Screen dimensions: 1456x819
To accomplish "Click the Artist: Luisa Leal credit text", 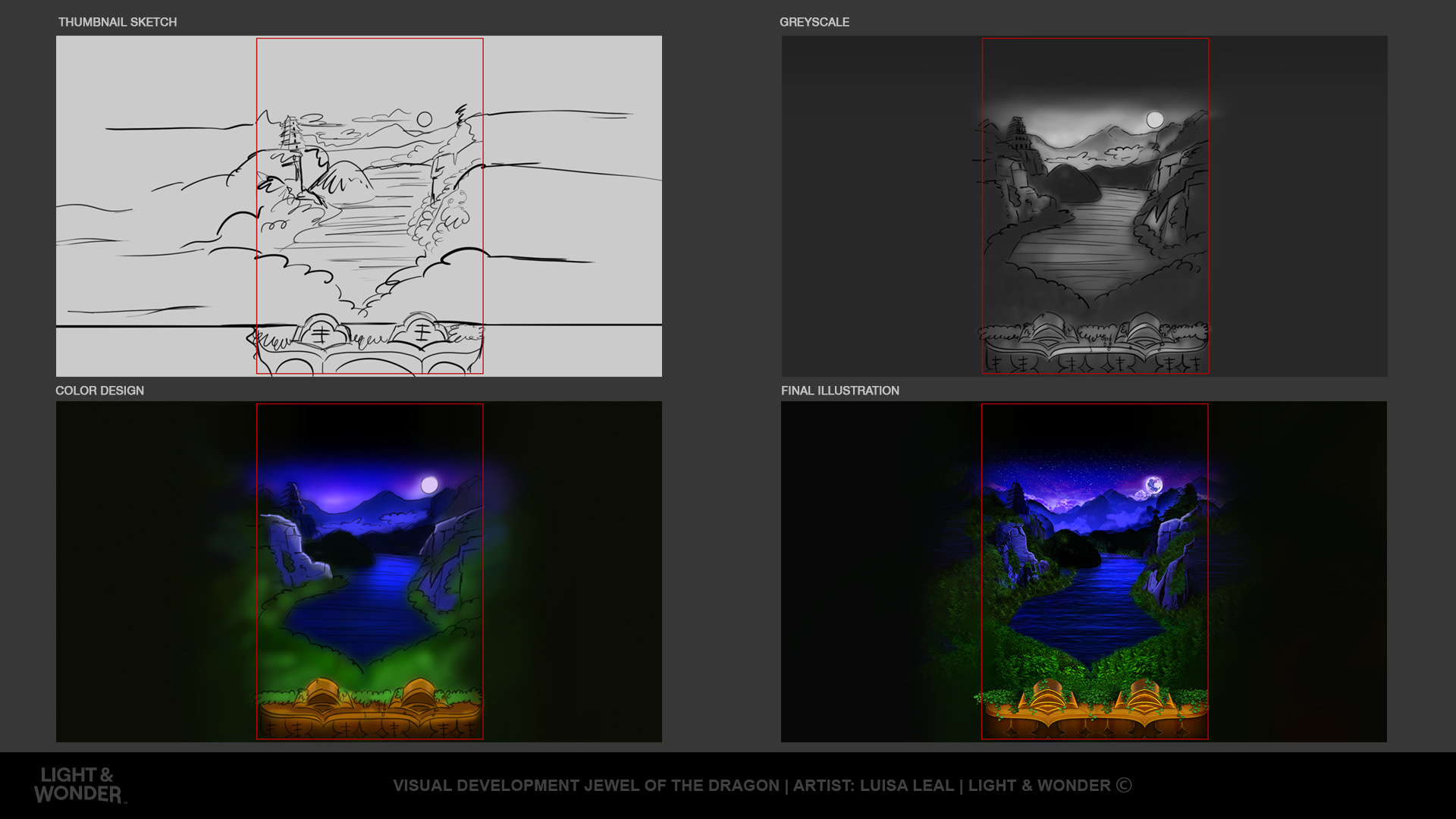I will [873, 786].
